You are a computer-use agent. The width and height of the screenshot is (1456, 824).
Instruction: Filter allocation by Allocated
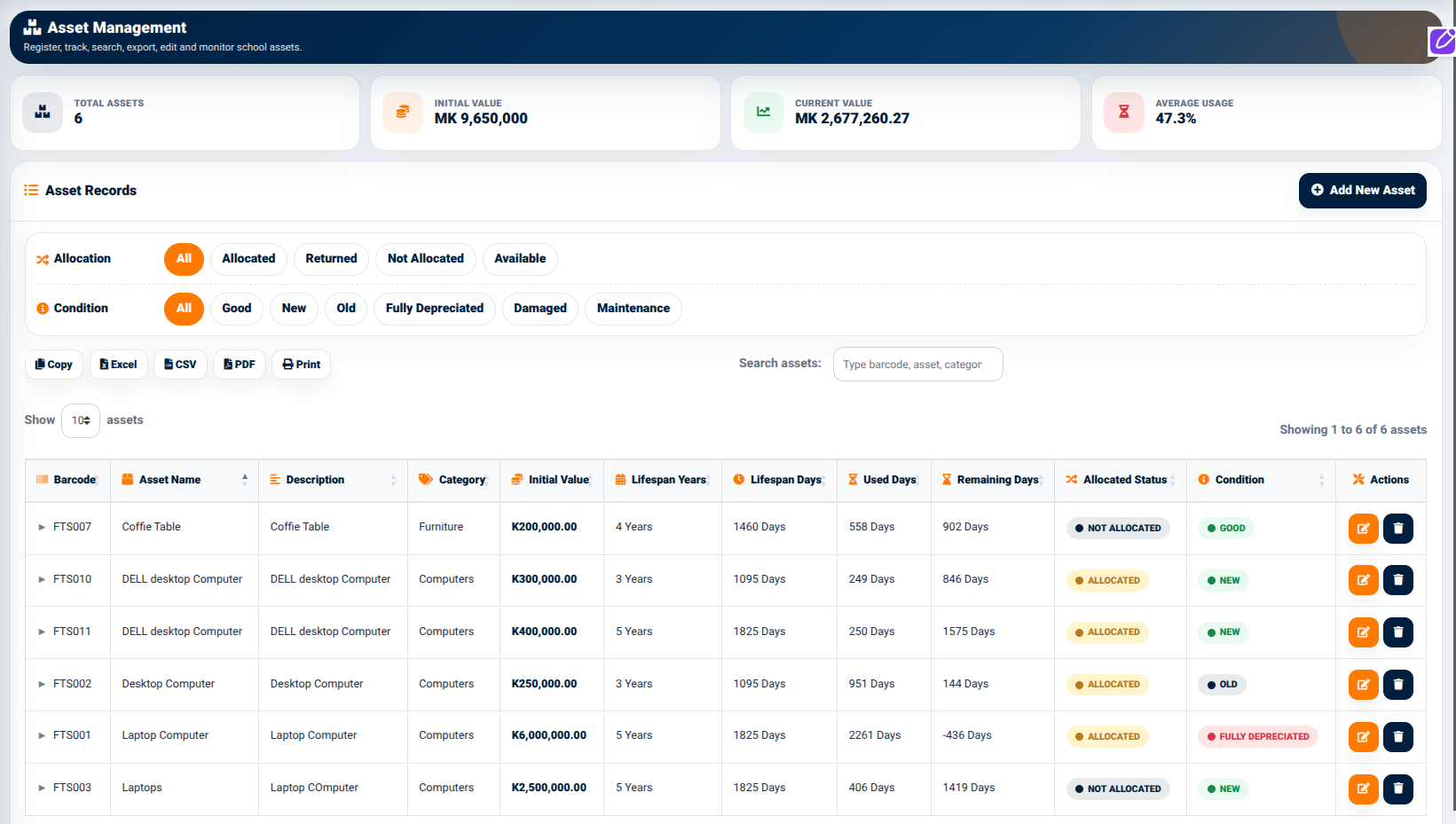[x=248, y=259]
